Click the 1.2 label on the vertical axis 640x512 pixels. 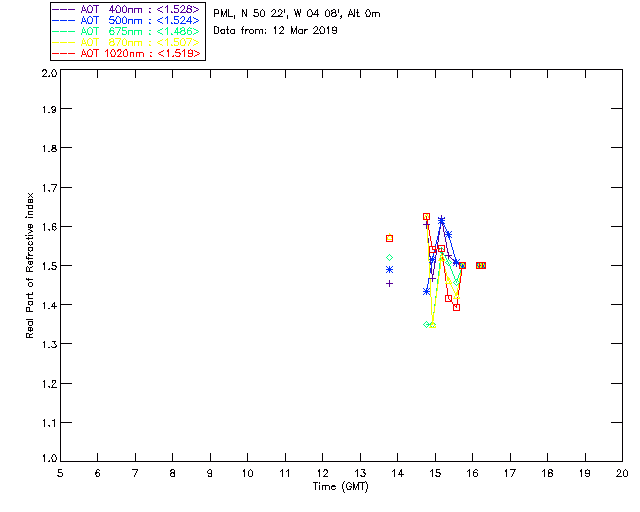[x=49, y=384]
